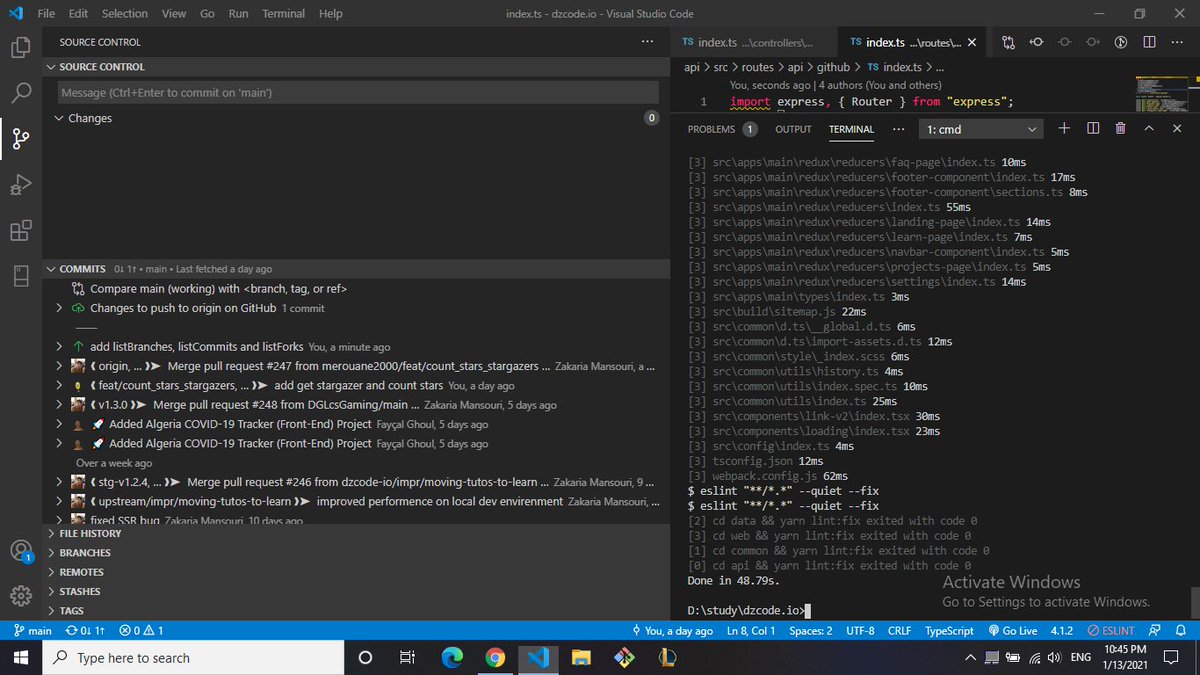Click the terminal scrollbar thumb

tap(1193, 602)
